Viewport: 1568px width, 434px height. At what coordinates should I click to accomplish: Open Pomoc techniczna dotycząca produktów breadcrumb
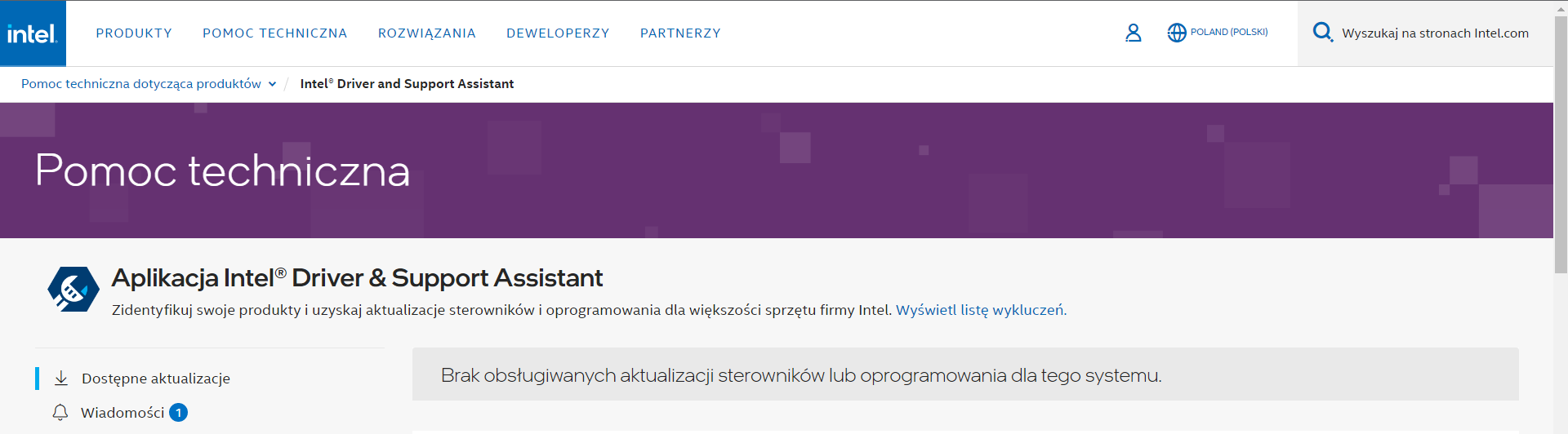[141, 84]
